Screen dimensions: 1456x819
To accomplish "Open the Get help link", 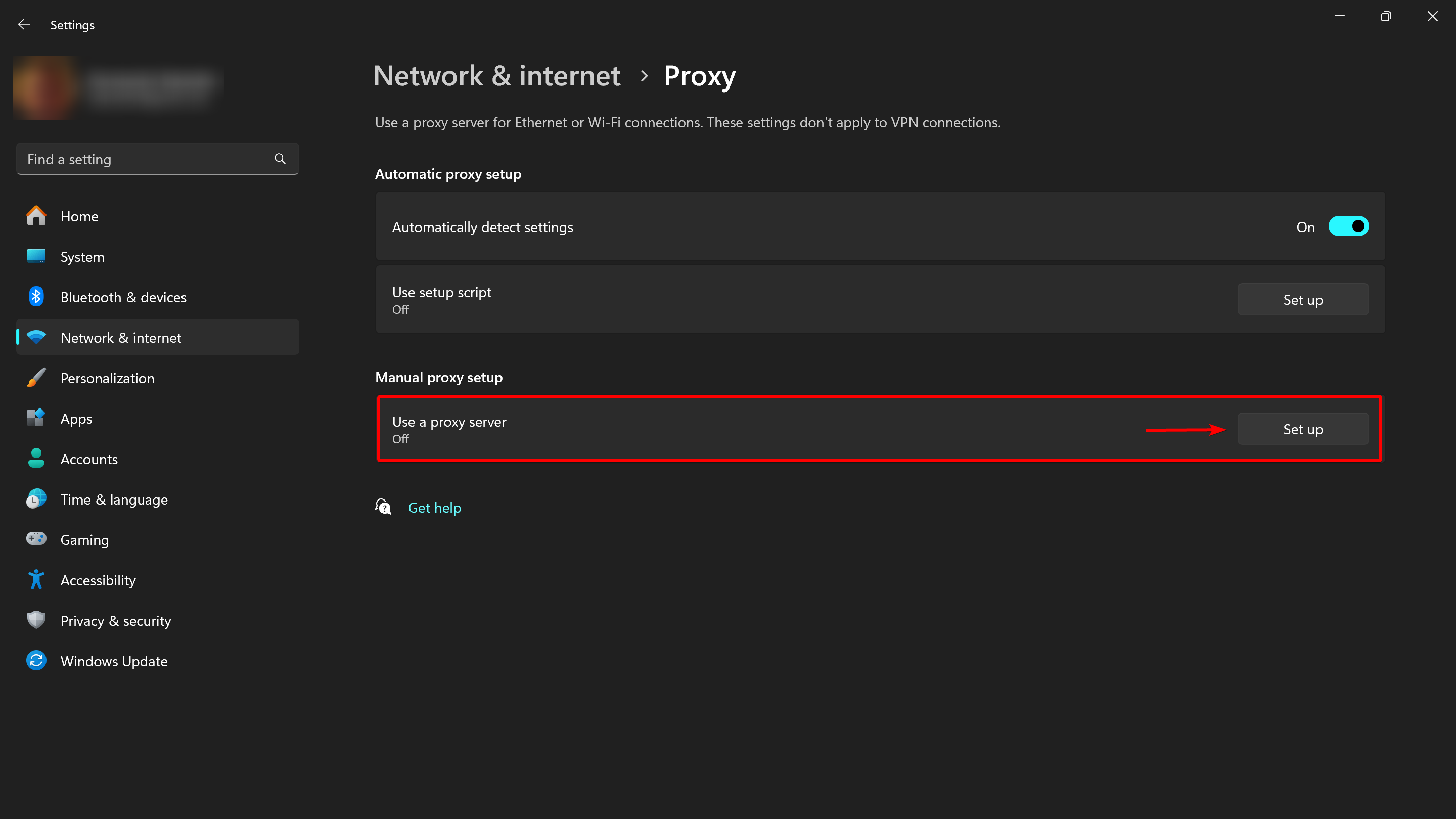I will click(434, 508).
